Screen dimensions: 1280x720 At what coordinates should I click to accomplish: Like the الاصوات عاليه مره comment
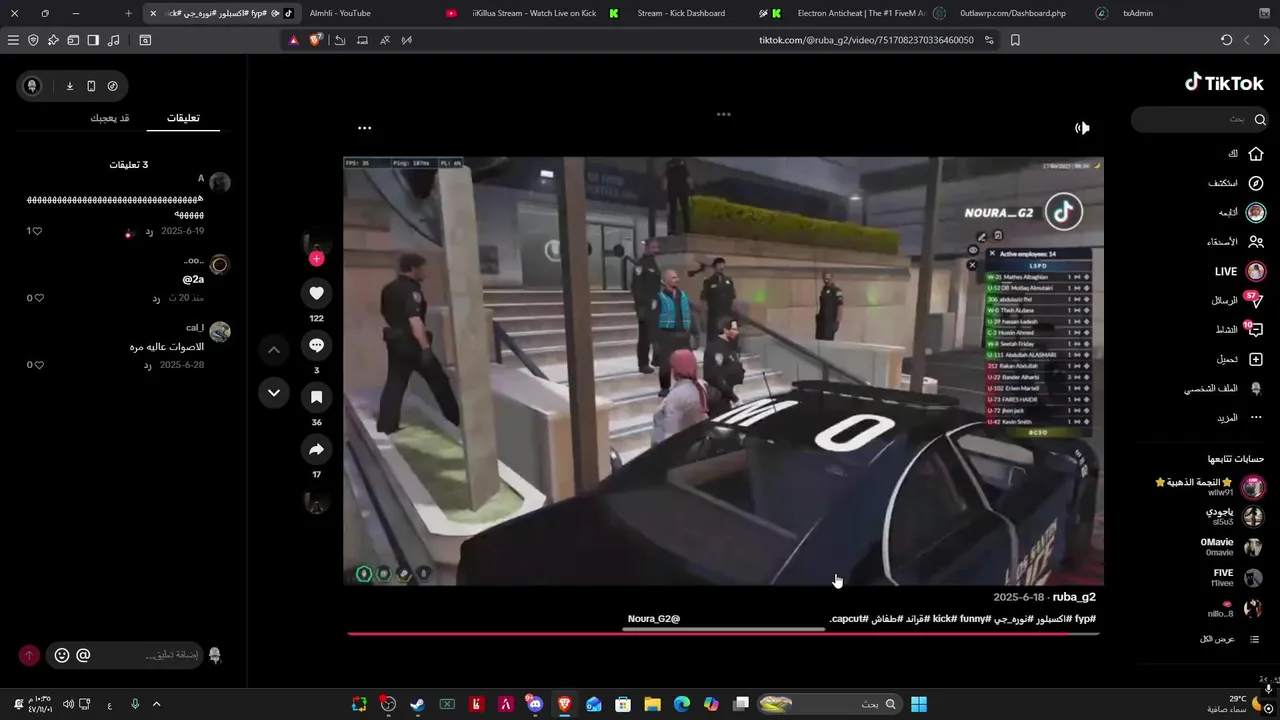pyautogui.click(x=37, y=365)
